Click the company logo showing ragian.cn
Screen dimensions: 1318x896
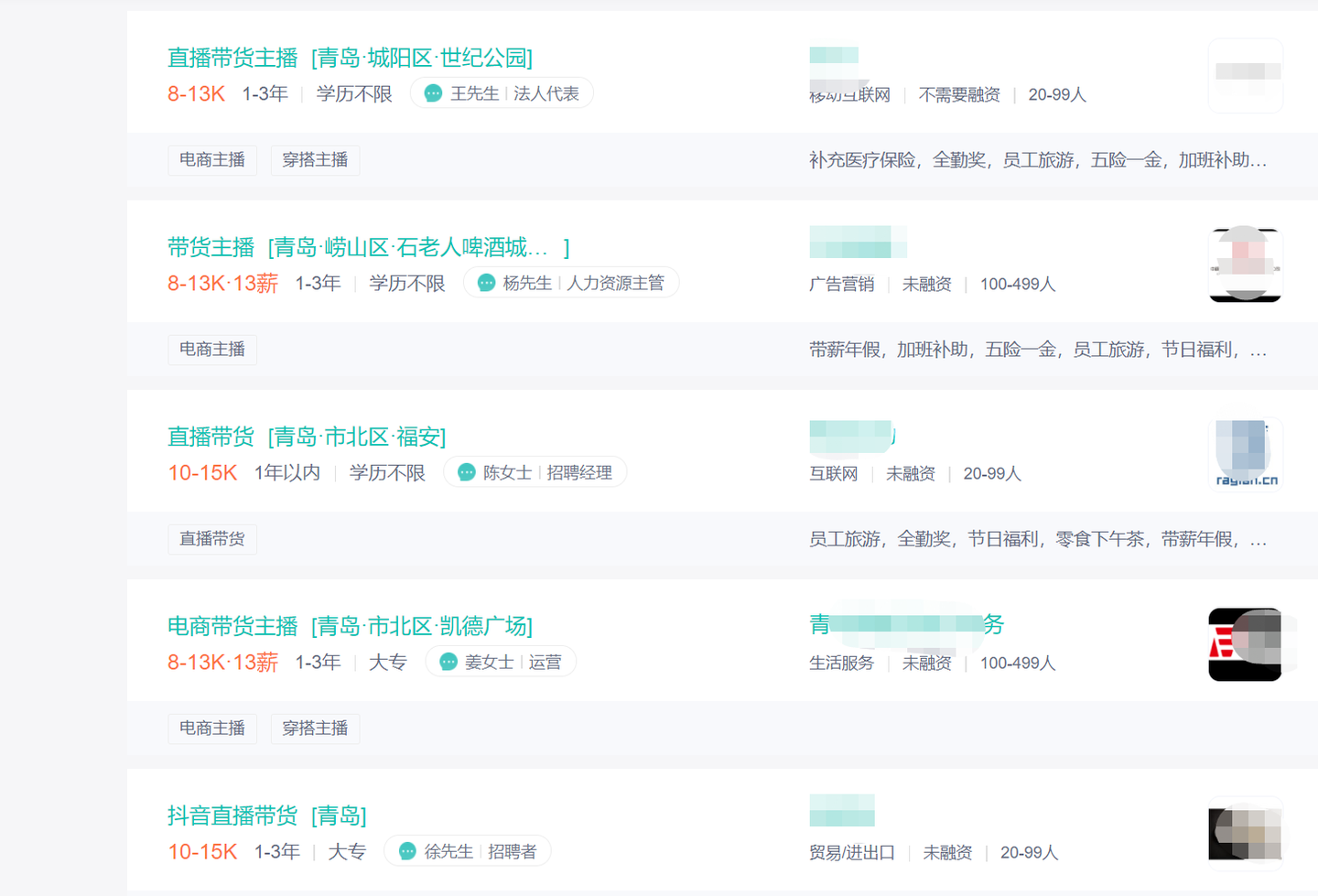(x=1245, y=455)
